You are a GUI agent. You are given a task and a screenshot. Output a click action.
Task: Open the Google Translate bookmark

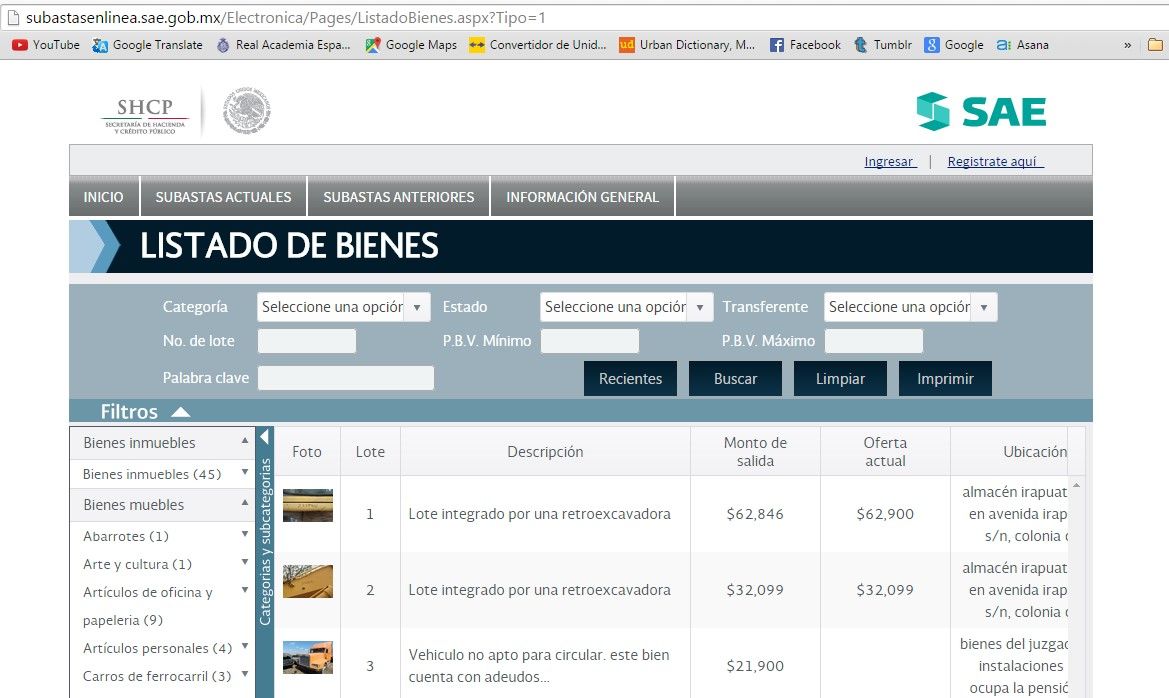tap(147, 45)
